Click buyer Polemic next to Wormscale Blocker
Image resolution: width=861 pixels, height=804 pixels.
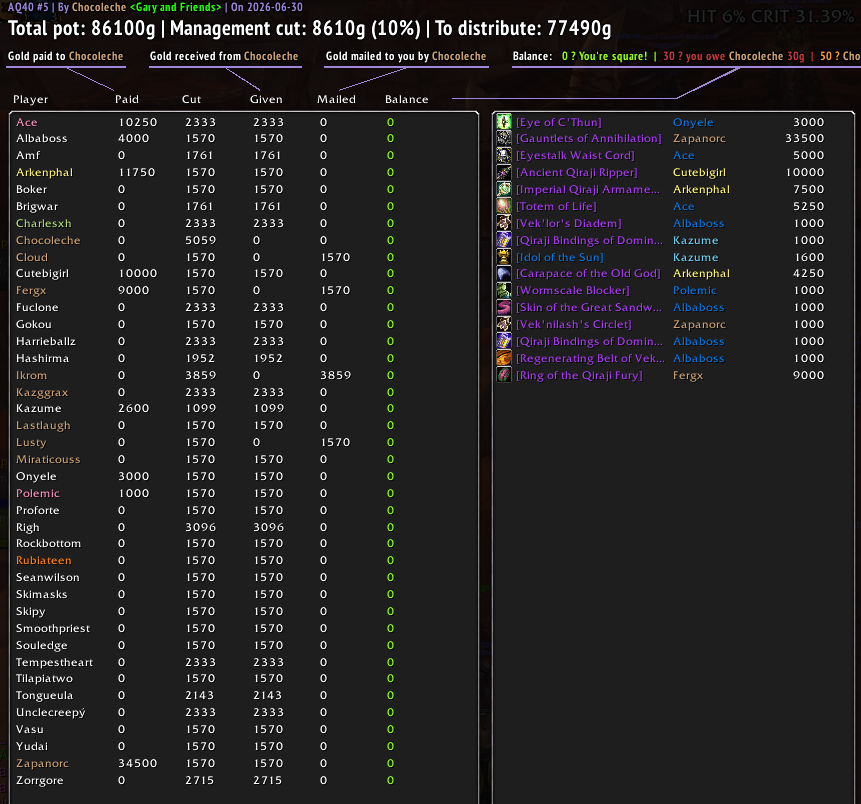pyautogui.click(x=695, y=291)
